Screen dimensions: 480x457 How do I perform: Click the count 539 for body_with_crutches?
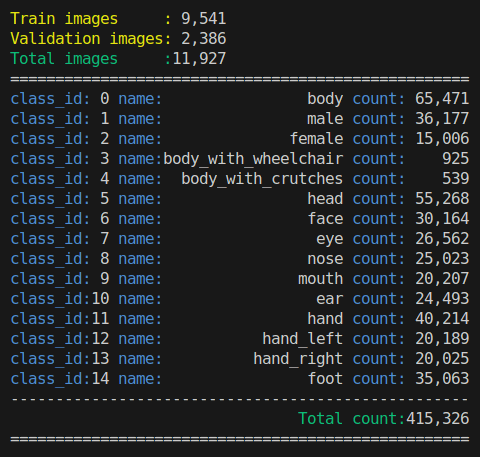pyautogui.click(x=456, y=179)
